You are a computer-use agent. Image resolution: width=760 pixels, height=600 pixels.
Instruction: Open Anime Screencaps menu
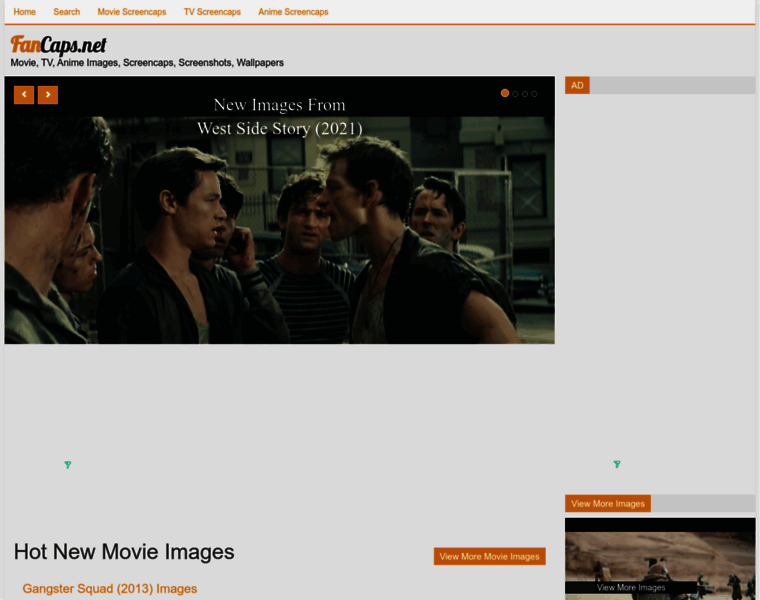point(293,12)
